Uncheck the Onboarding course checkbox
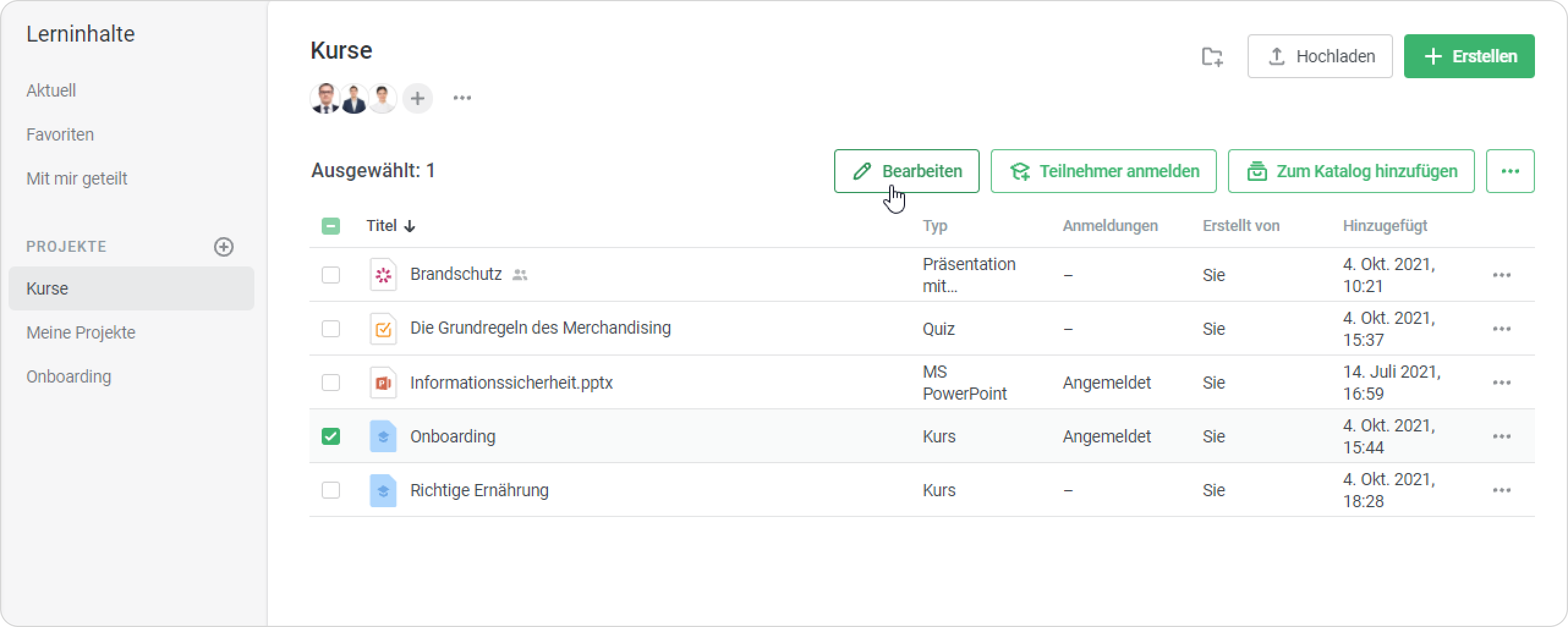Viewport: 1568px width, 627px height. (331, 436)
